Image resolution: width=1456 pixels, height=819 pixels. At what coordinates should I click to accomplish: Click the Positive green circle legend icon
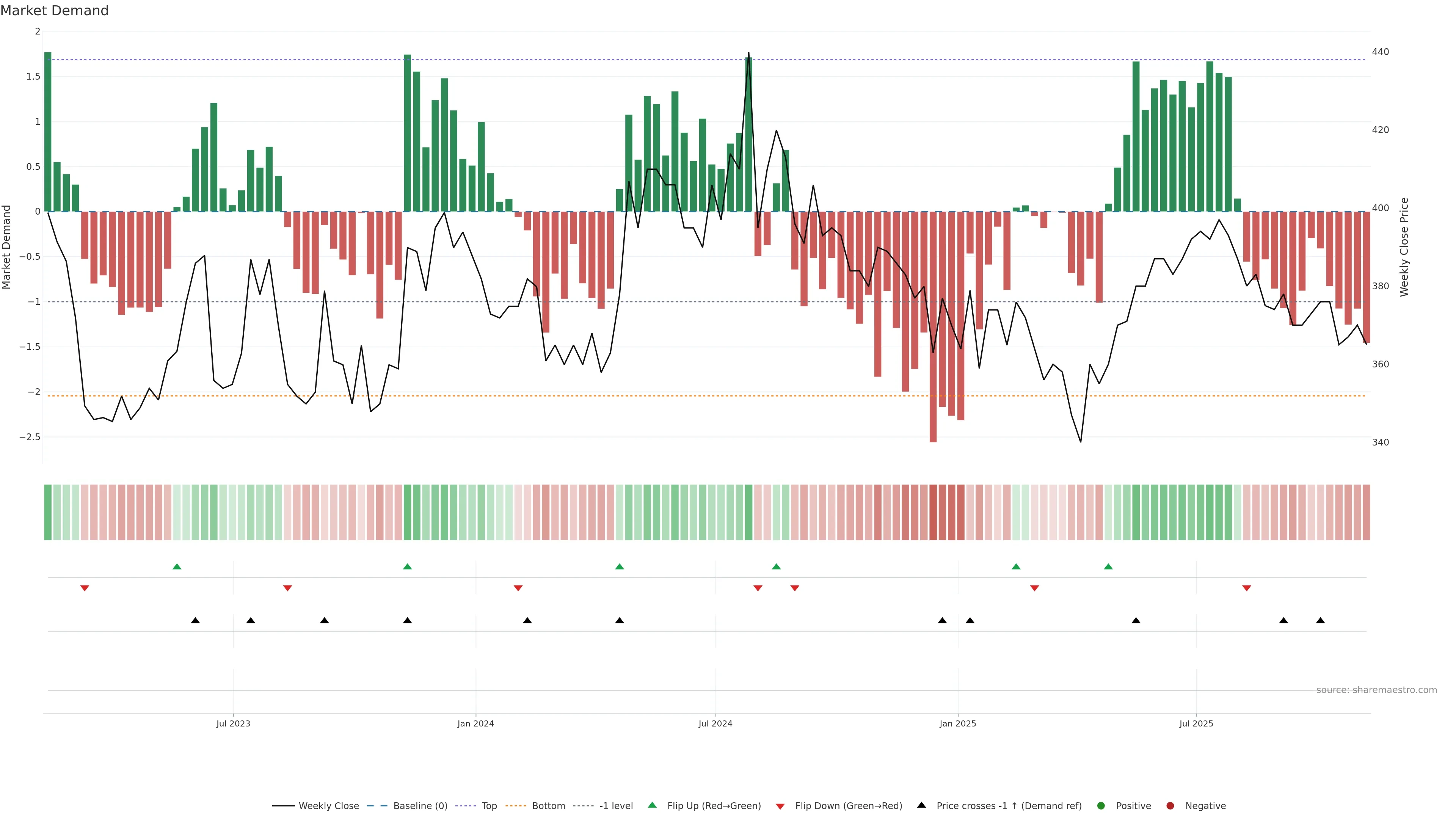1100,806
